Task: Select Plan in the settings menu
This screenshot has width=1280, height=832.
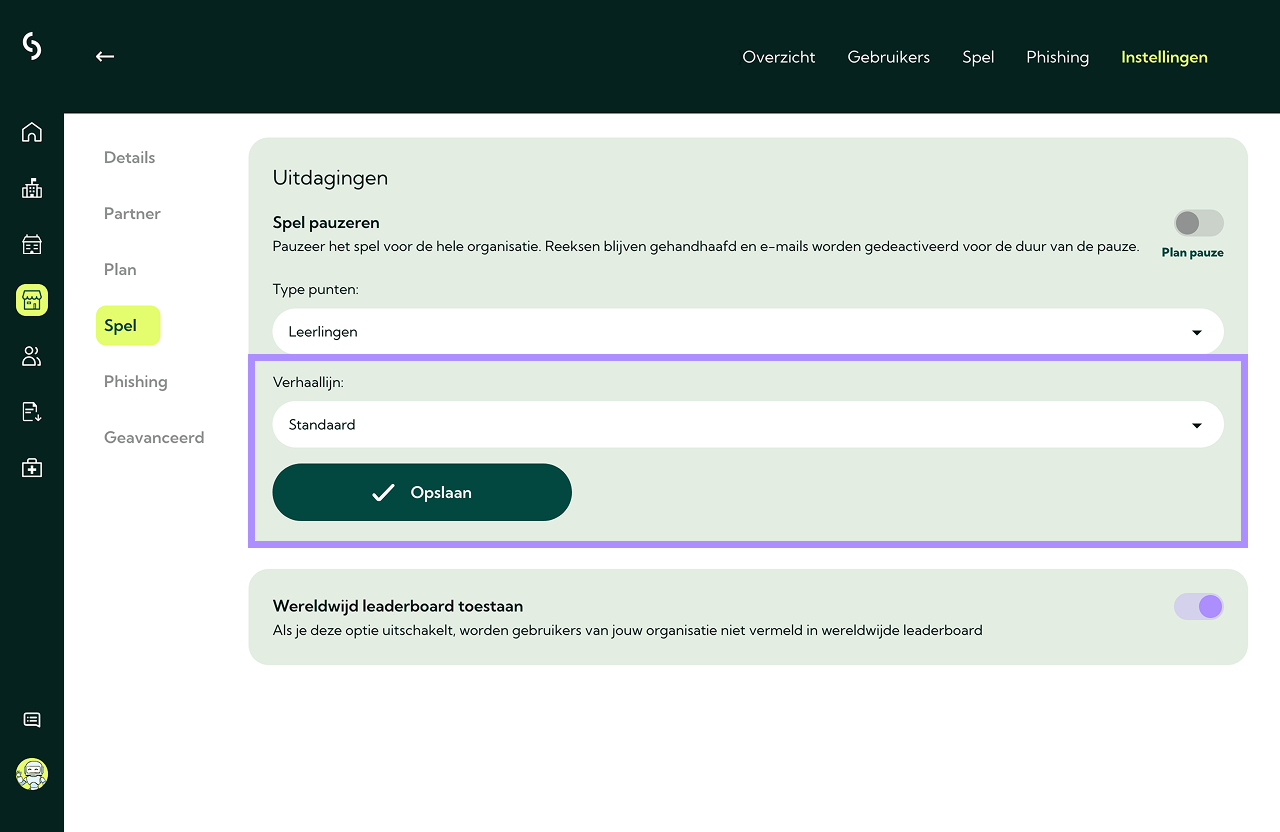Action: tap(120, 269)
